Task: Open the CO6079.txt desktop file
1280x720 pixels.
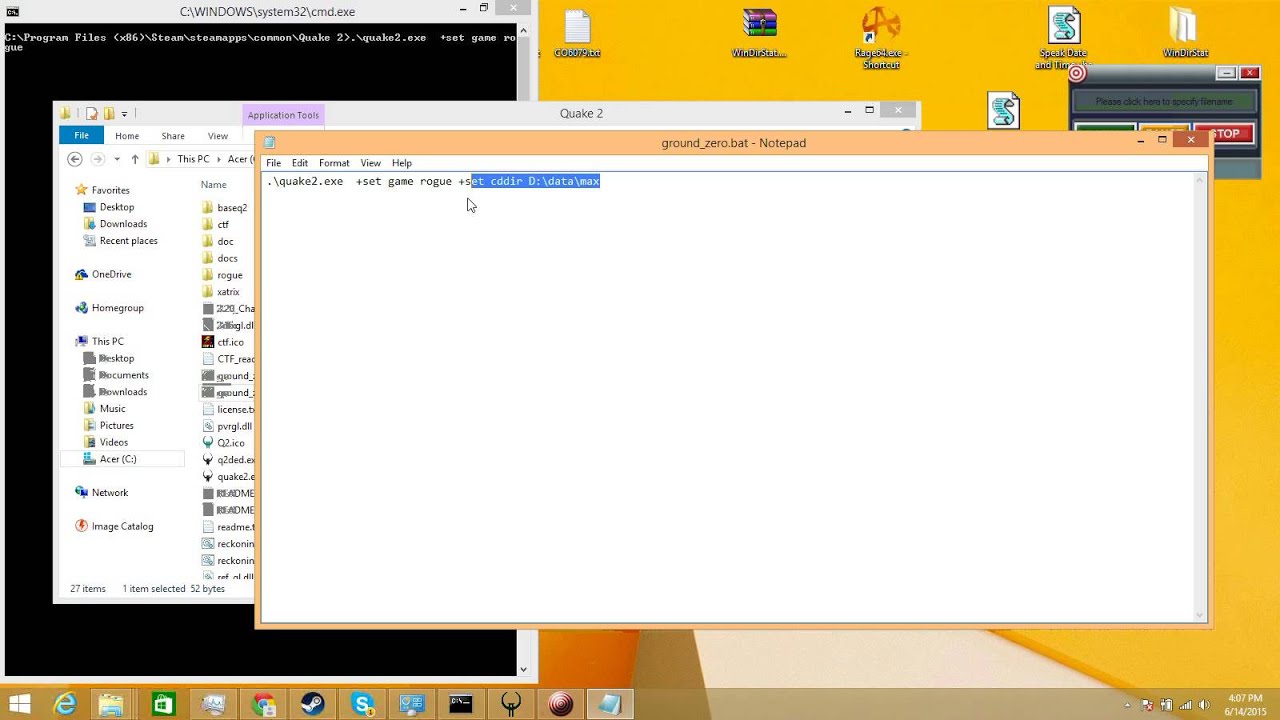Action: (577, 34)
